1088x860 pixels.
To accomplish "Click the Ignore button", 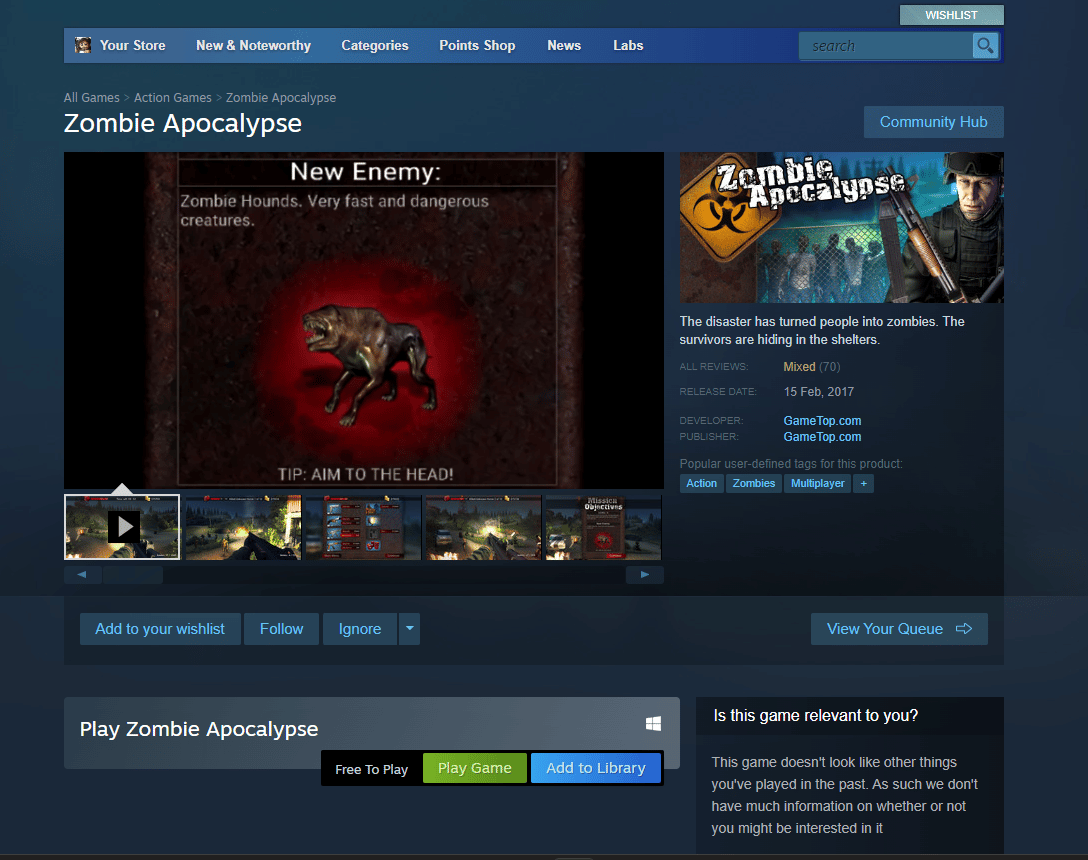I will pos(359,629).
